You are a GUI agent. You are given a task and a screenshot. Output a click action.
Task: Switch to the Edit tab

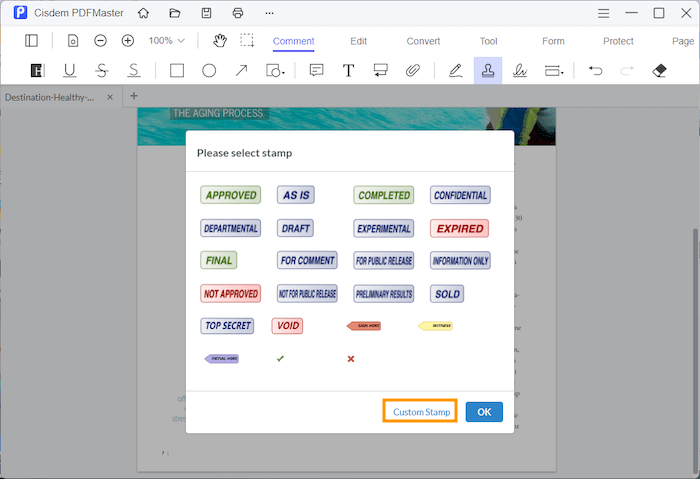358,41
